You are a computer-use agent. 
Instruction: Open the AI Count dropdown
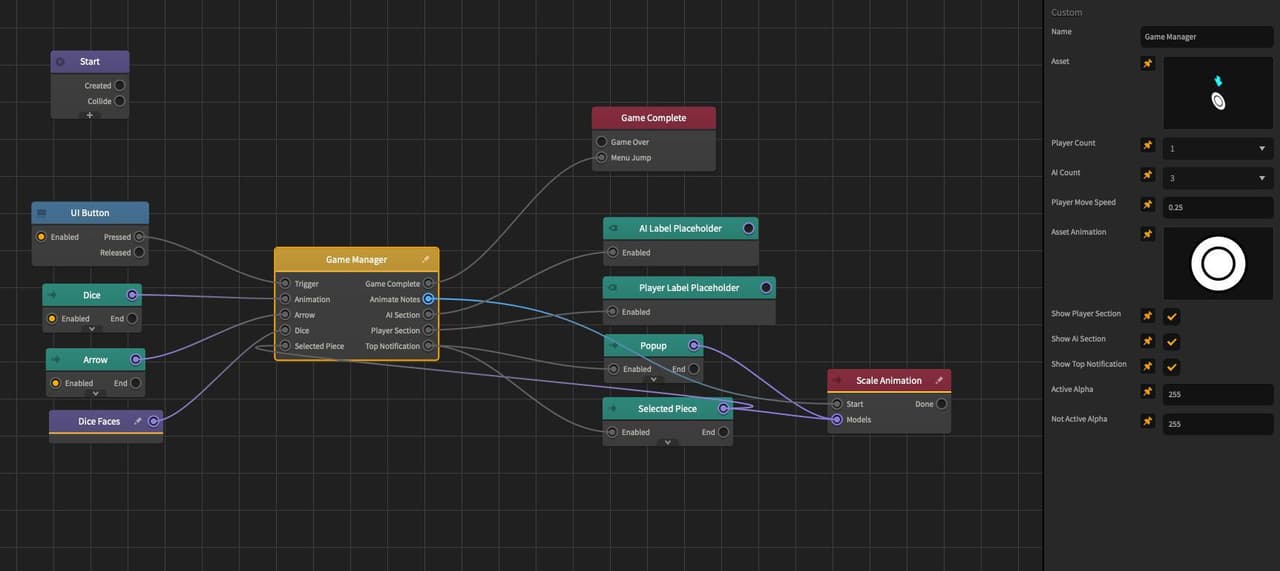click(x=1218, y=178)
